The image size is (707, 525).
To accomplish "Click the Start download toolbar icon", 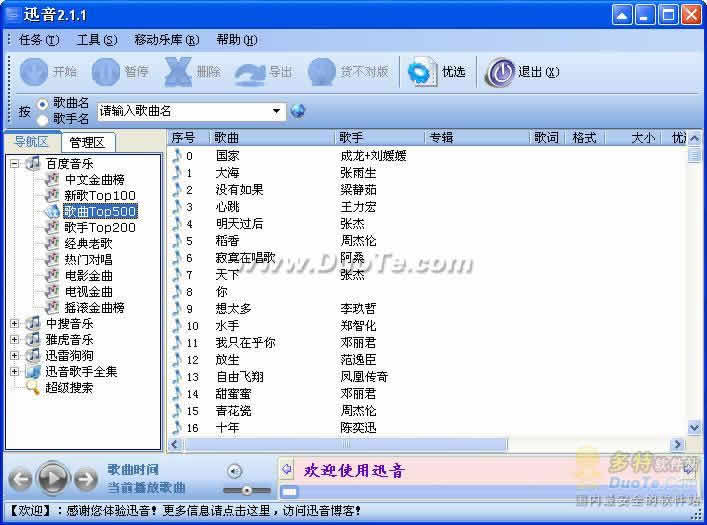I will [x=33, y=72].
